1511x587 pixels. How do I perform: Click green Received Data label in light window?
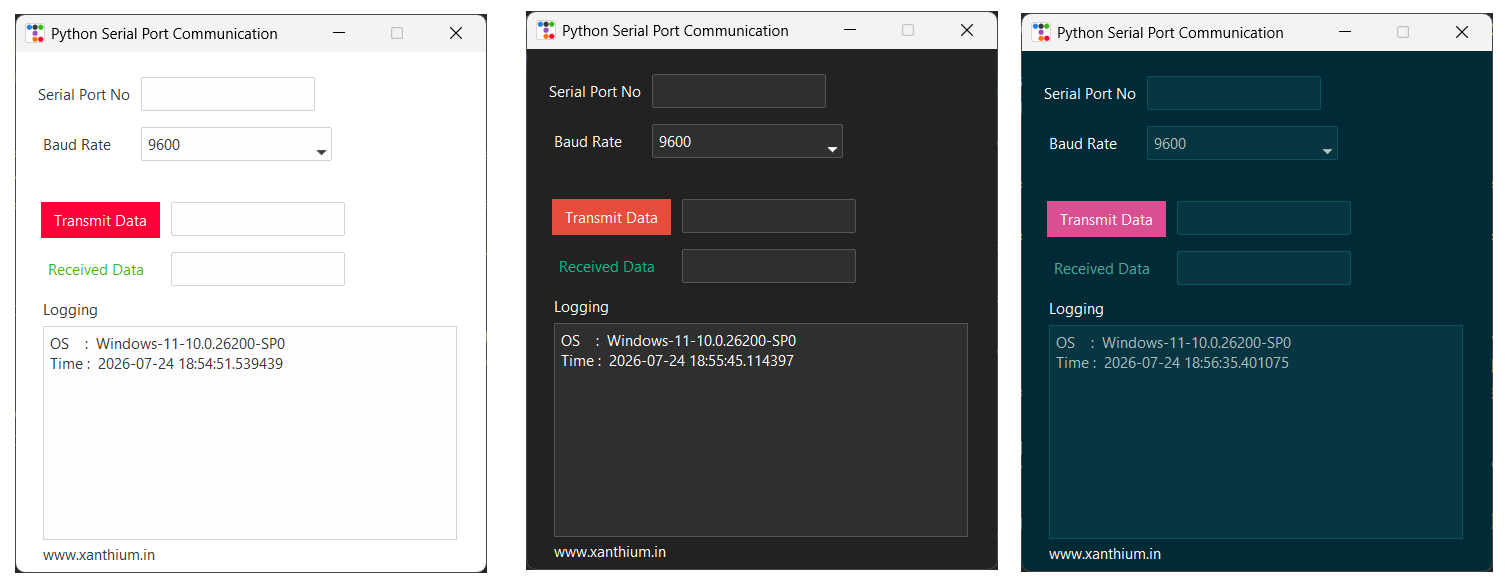point(96,270)
